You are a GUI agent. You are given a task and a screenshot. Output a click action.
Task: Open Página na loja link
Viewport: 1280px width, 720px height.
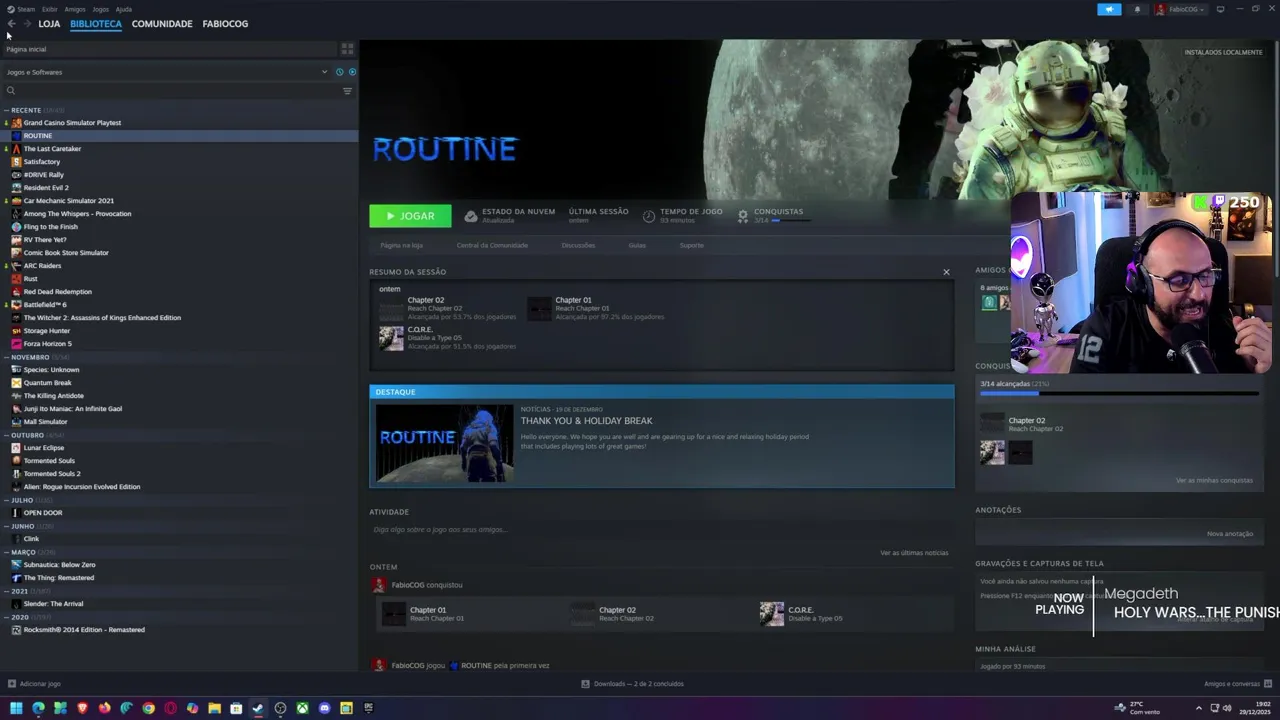click(401, 245)
